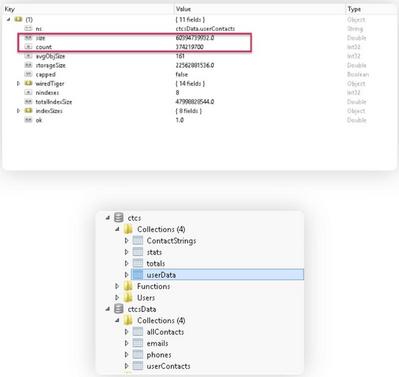Click the ctcsData database icon

(x=119, y=309)
